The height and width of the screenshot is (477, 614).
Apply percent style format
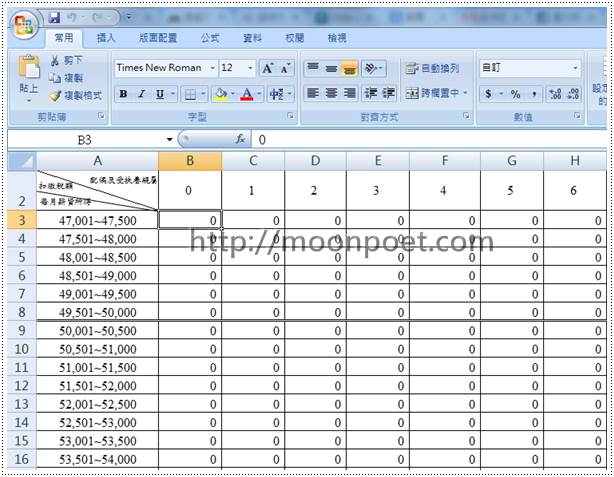click(515, 94)
